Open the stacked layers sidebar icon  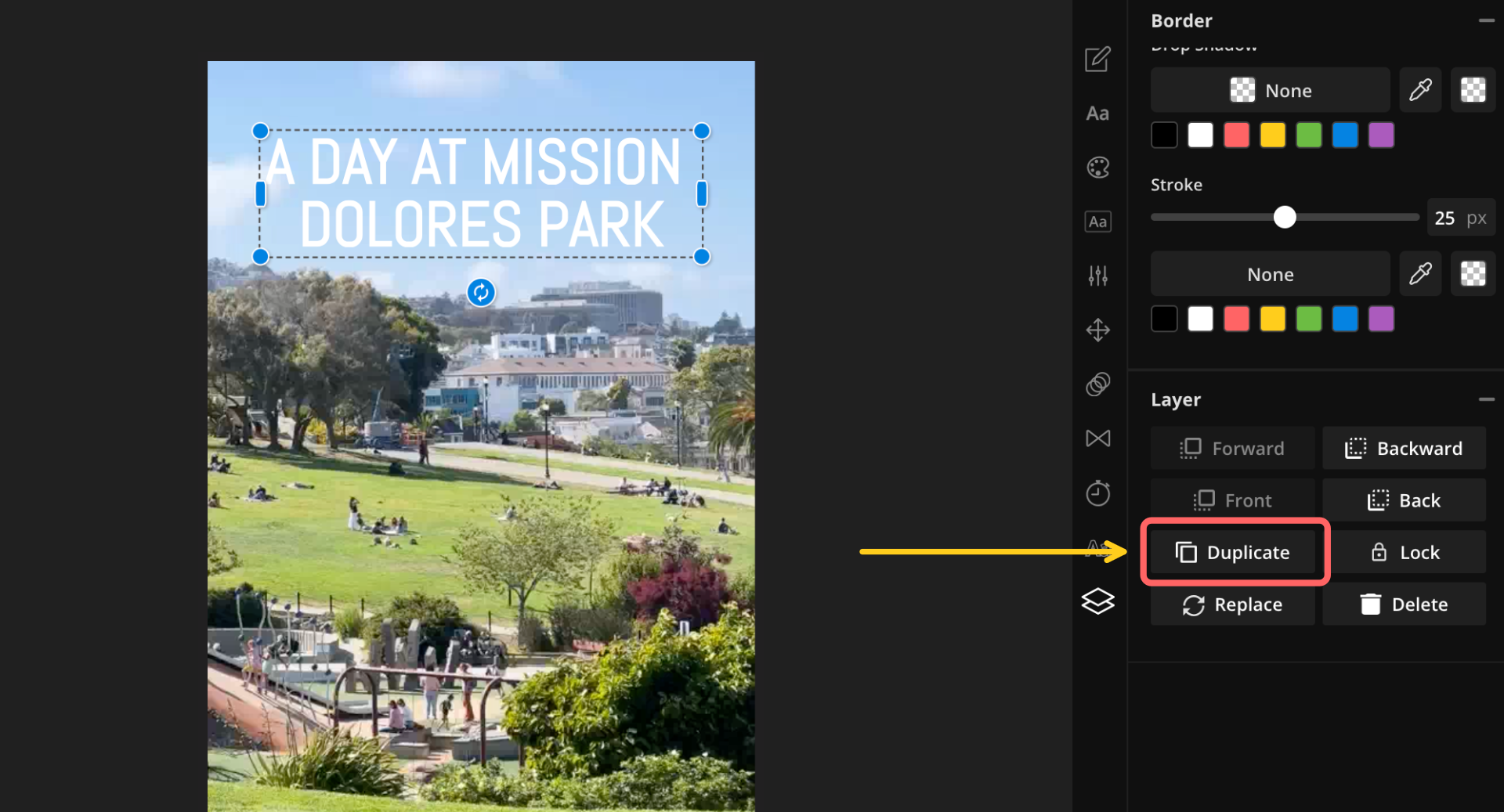pyautogui.click(x=1097, y=601)
